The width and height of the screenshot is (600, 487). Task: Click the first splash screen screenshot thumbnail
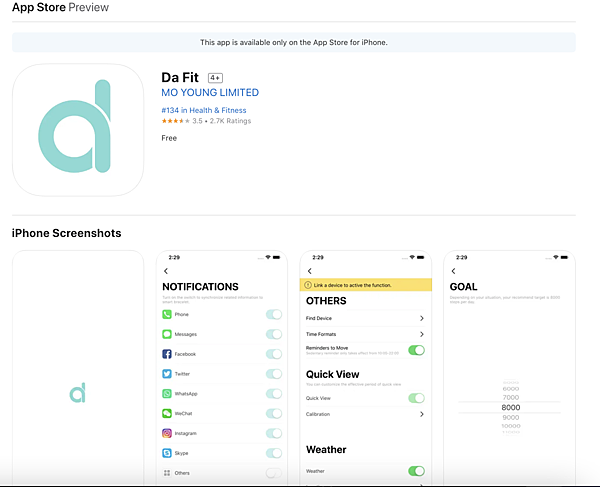(x=78, y=368)
